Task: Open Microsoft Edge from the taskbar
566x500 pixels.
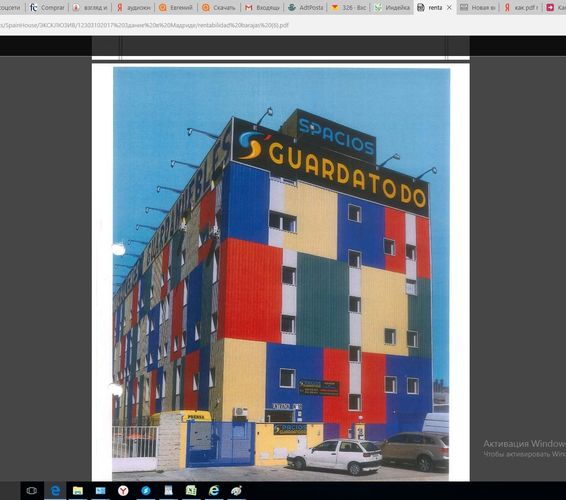Action: pos(55,491)
